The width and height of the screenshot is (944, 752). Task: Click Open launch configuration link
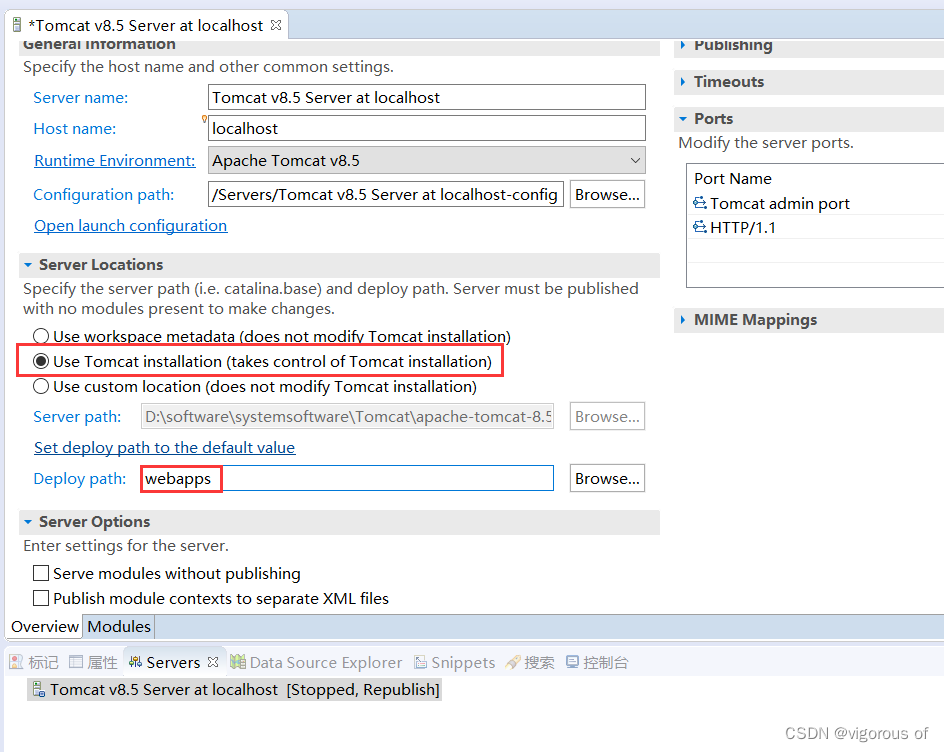[131, 226]
